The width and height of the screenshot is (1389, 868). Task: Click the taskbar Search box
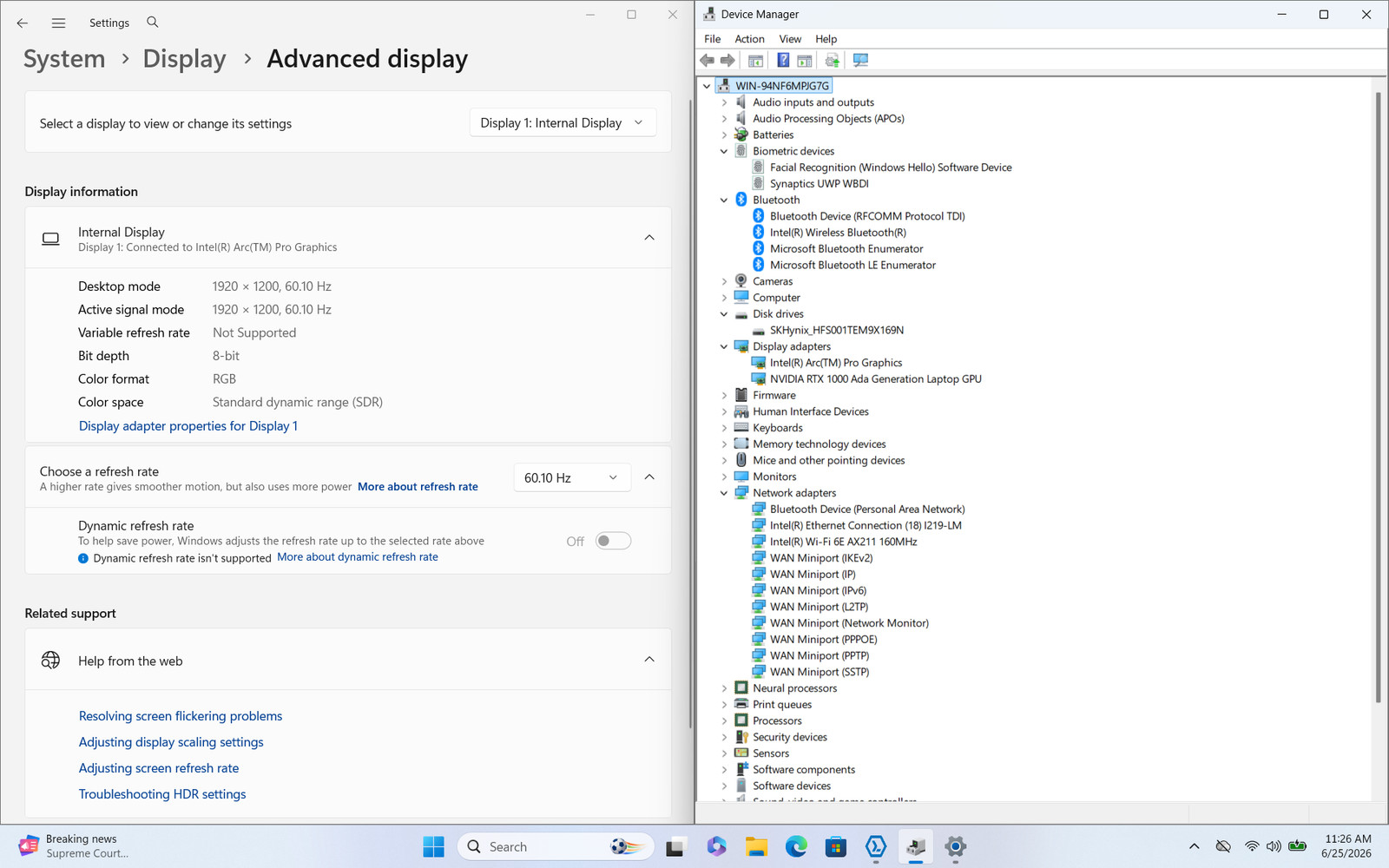(x=556, y=846)
